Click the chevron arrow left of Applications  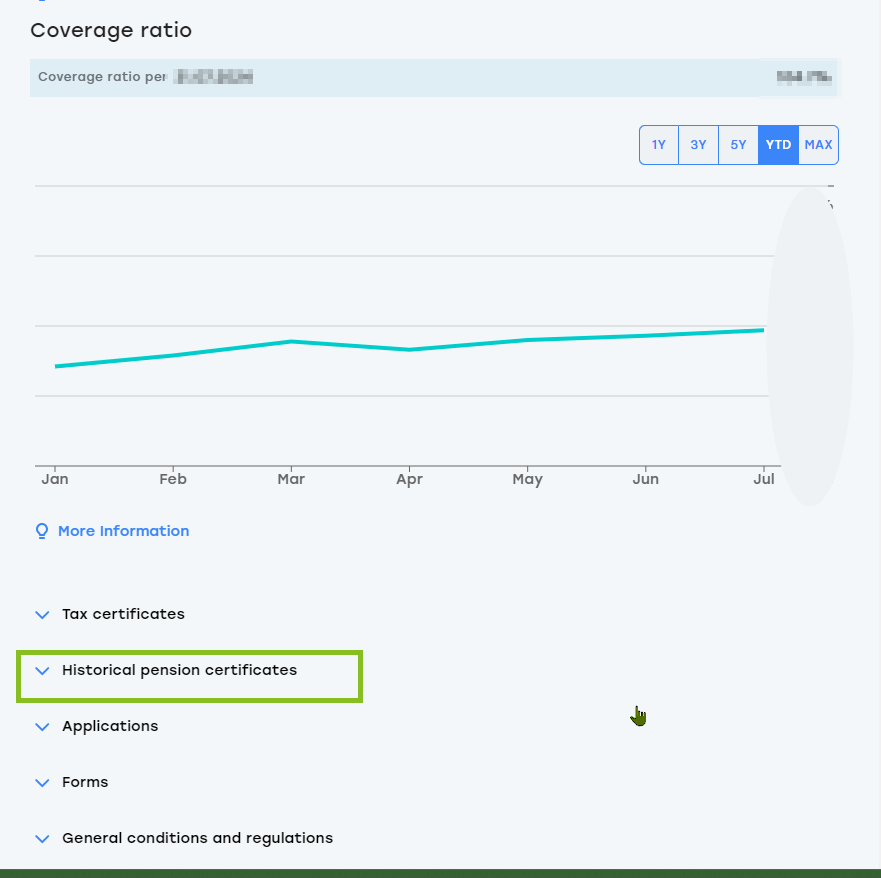pyautogui.click(x=42, y=727)
